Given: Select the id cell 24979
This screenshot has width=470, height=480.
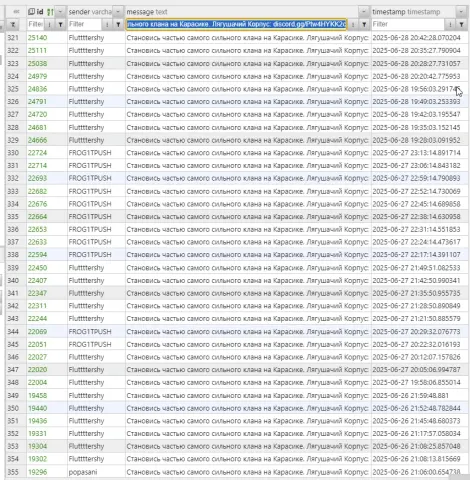Looking at the screenshot, I should (47, 76).
